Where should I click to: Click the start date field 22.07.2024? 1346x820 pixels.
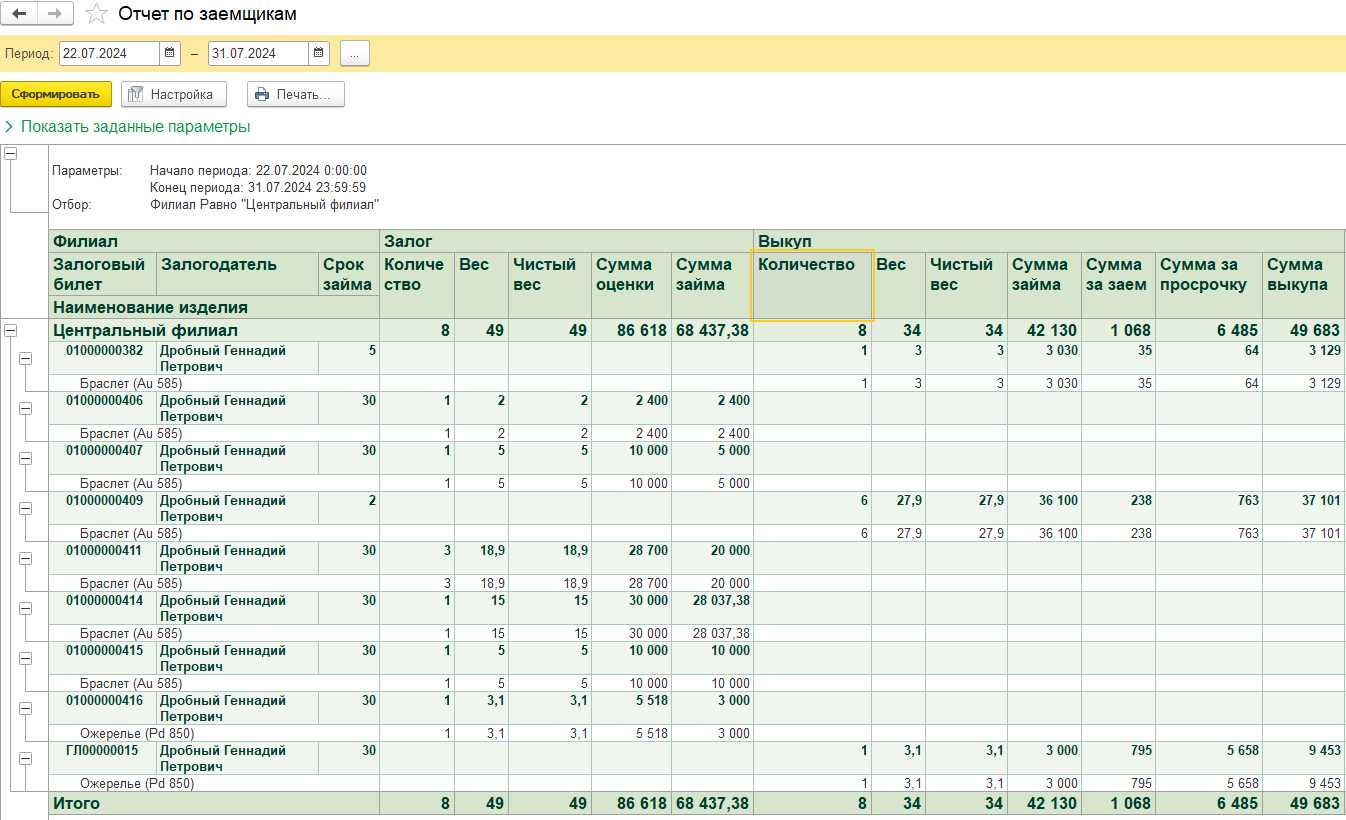click(x=110, y=53)
